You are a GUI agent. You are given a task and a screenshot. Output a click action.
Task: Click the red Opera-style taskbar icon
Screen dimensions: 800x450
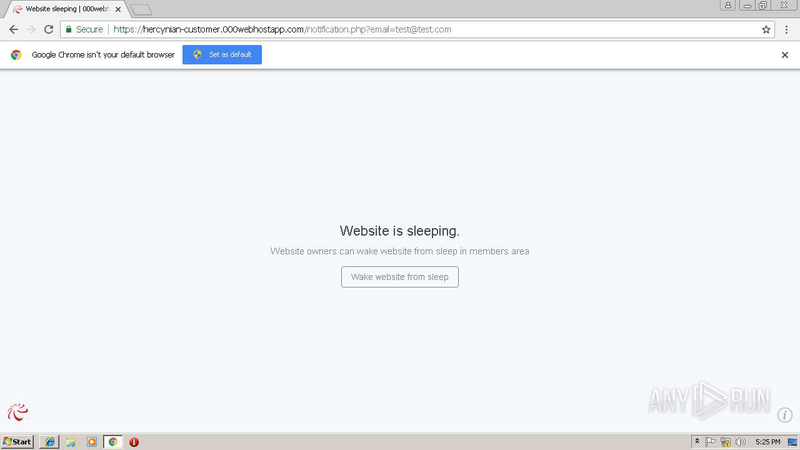(x=134, y=441)
